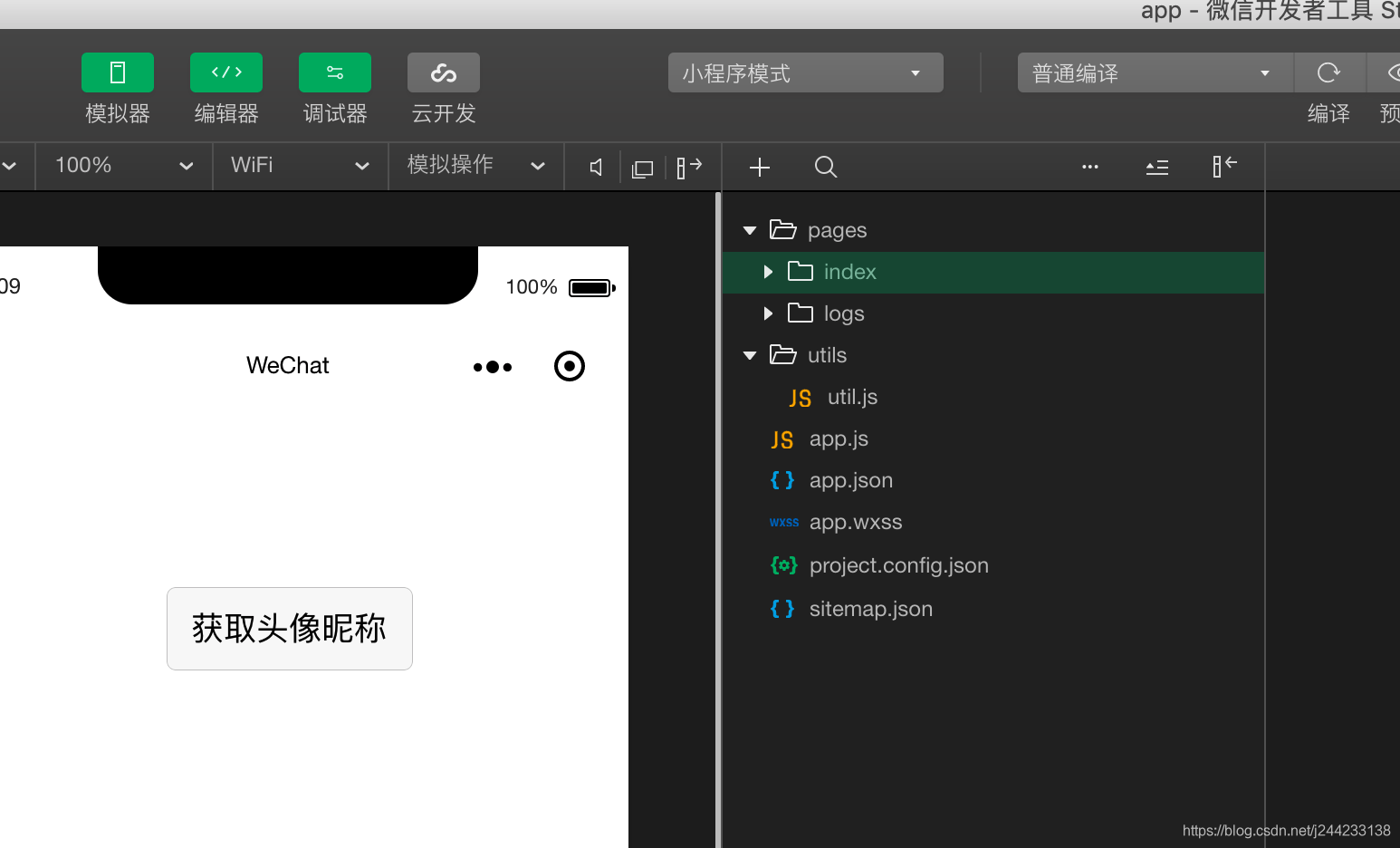The image size is (1400, 848).
Task: Click the detach simulator window icon
Action: click(642, 169)
